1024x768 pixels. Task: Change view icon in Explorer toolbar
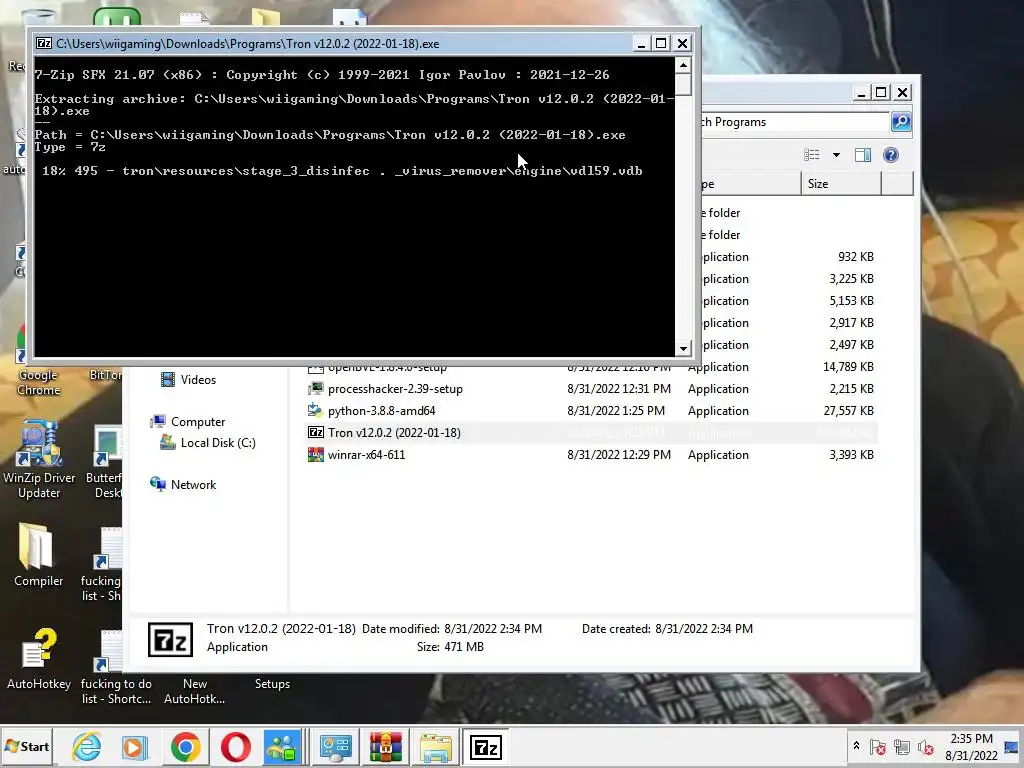[x=812, y=155]
